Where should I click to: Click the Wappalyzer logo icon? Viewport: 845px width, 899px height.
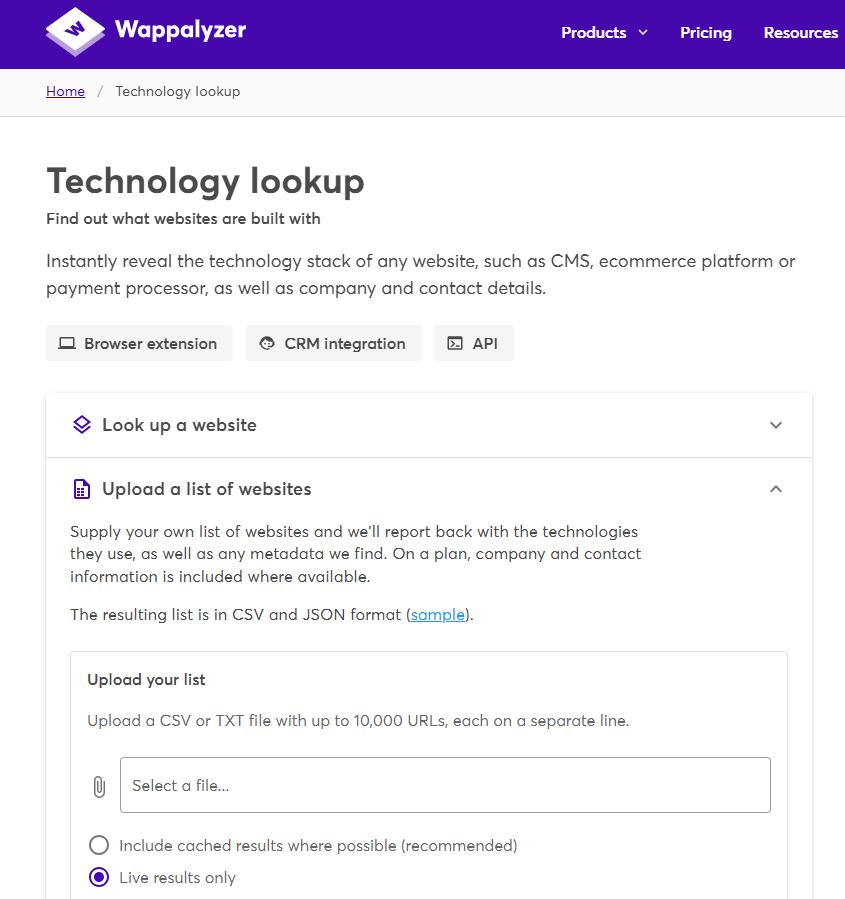pos(75,32)
